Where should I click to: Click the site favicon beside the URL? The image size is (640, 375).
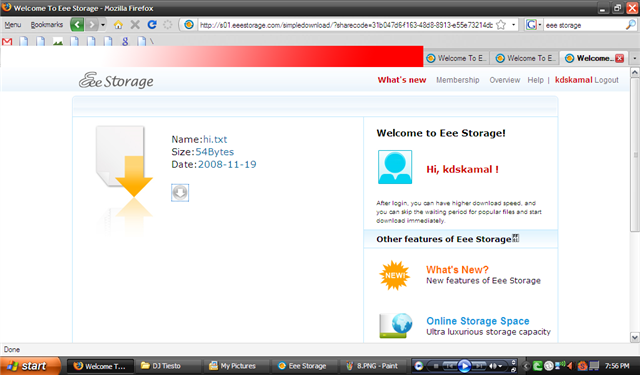pyautogui.click(x=189, y=25)
